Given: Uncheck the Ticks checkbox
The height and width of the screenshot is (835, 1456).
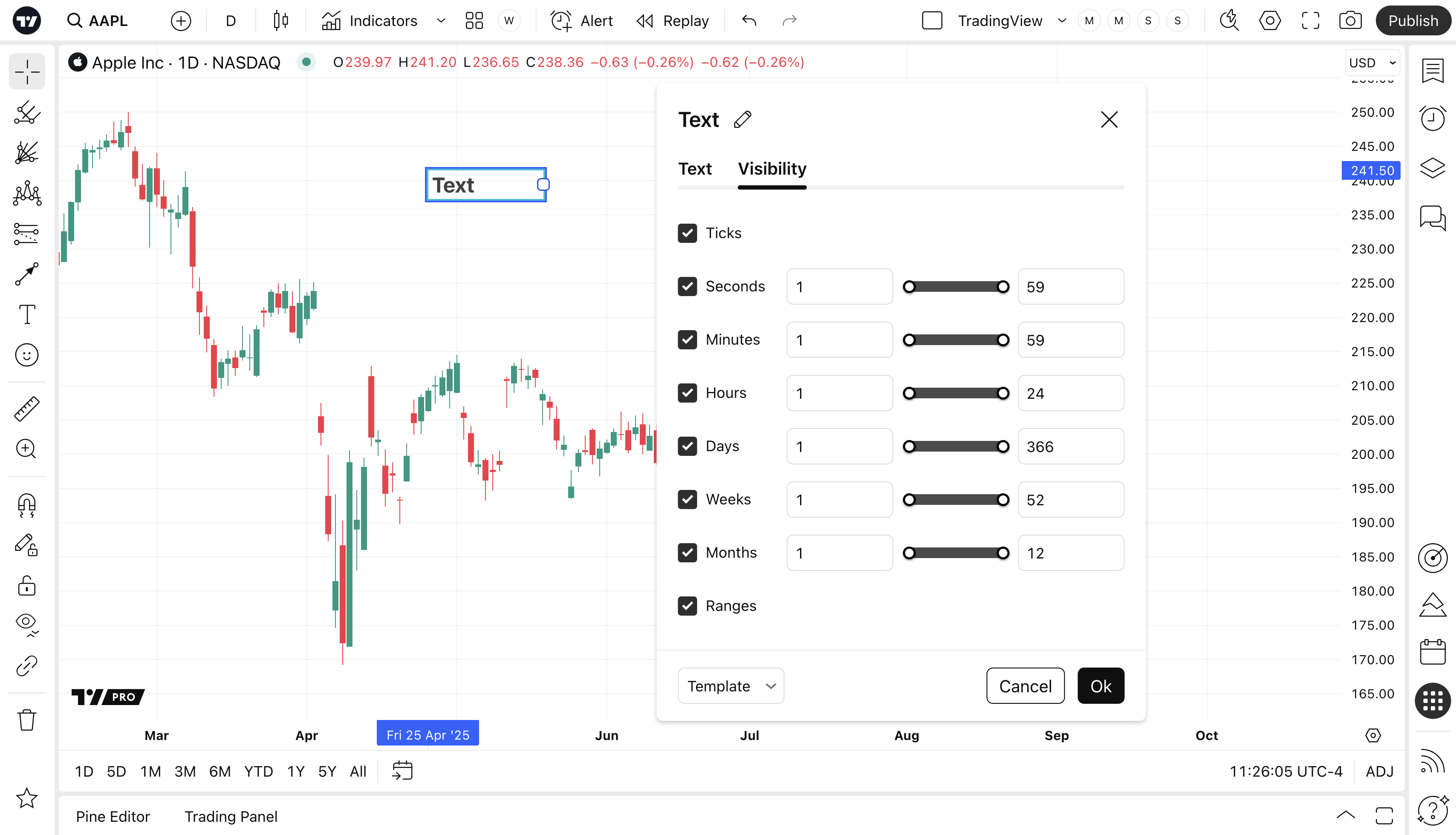Looking at the screenshot, I should pyautogui.click(x=687, y=233).
